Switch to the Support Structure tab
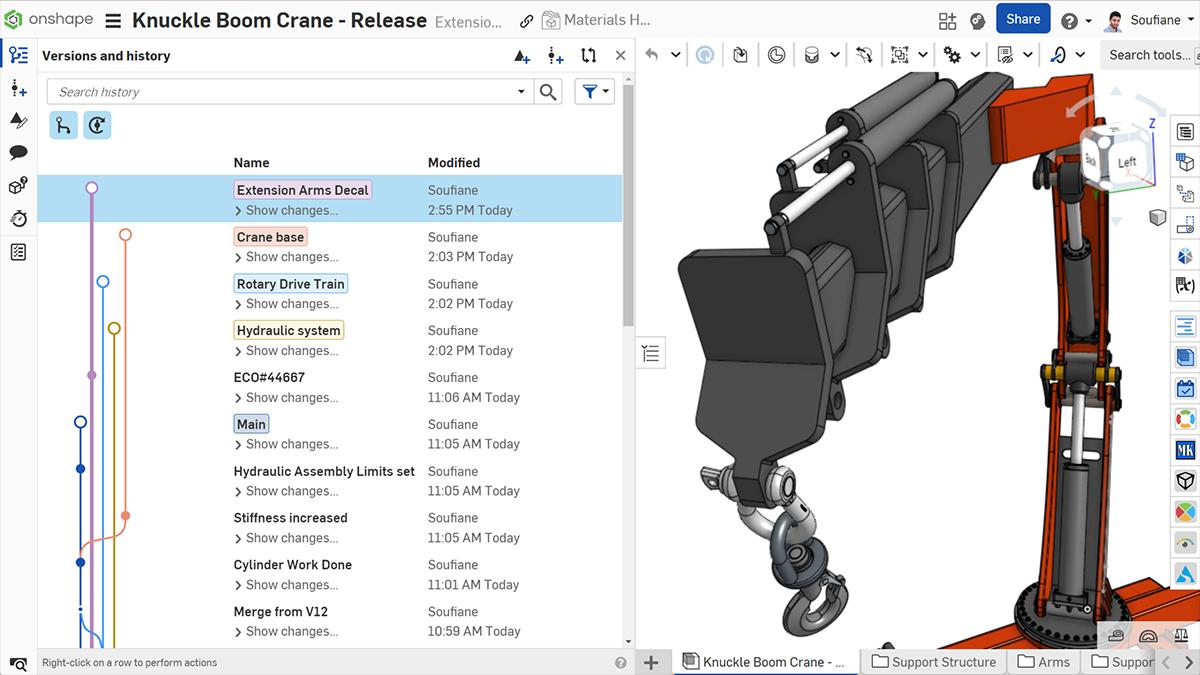 933,662
